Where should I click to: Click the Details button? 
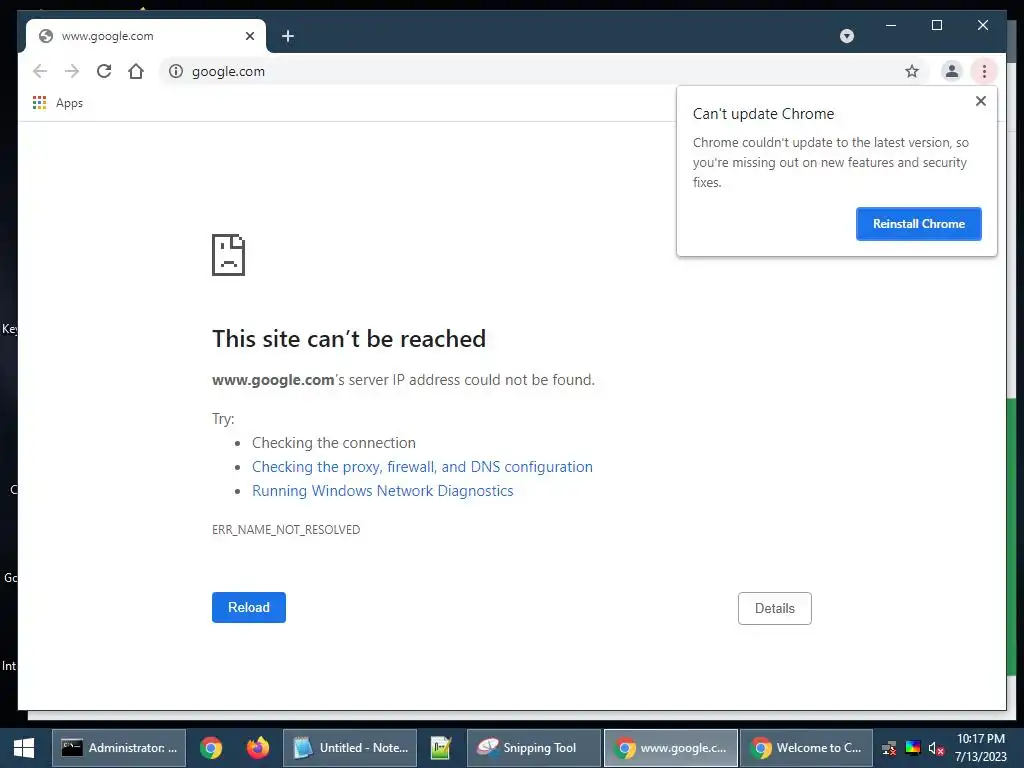click(x=775, y=609)
